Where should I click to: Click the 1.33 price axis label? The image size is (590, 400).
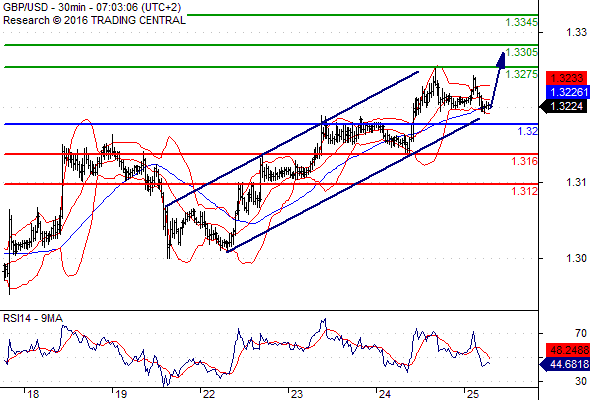tap(577, 32)
